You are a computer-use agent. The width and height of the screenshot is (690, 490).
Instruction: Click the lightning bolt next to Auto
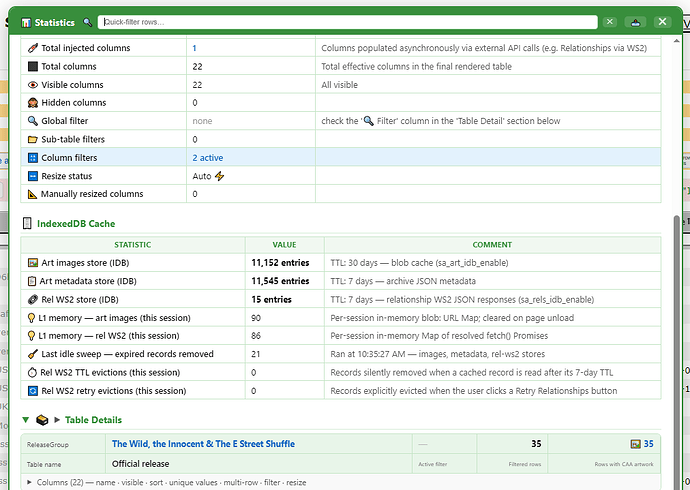point(219,176)
